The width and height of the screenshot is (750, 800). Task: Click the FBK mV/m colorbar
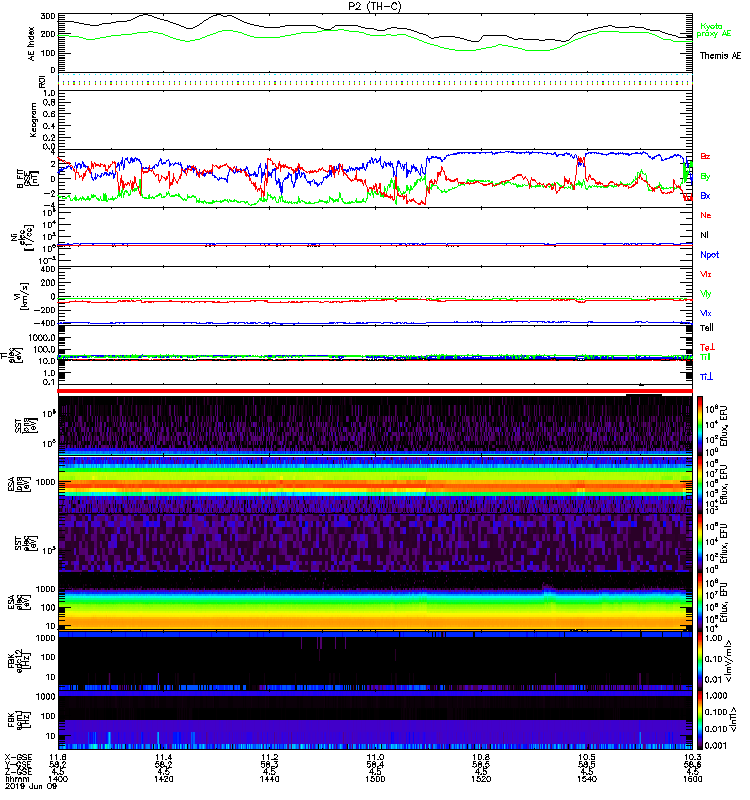(x=700, y=660)
